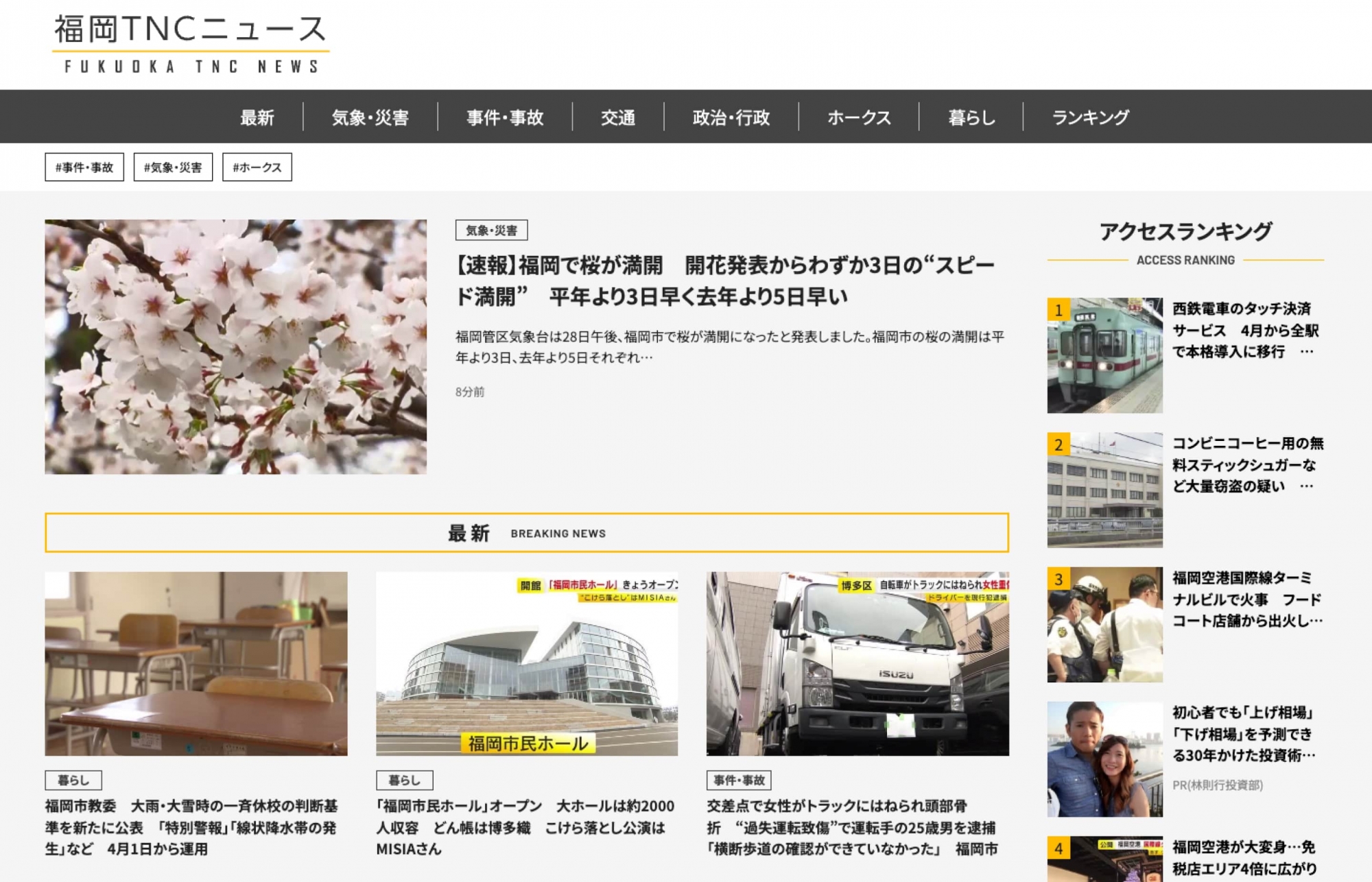Viewport: 1372px width, 882px height.
Task: Open the classroom desks thumbnail
Action: click(x=196, y=663)
